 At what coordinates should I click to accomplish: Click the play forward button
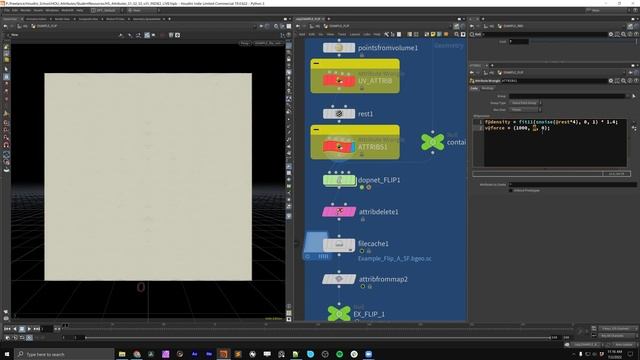click(x=29, y=329)
